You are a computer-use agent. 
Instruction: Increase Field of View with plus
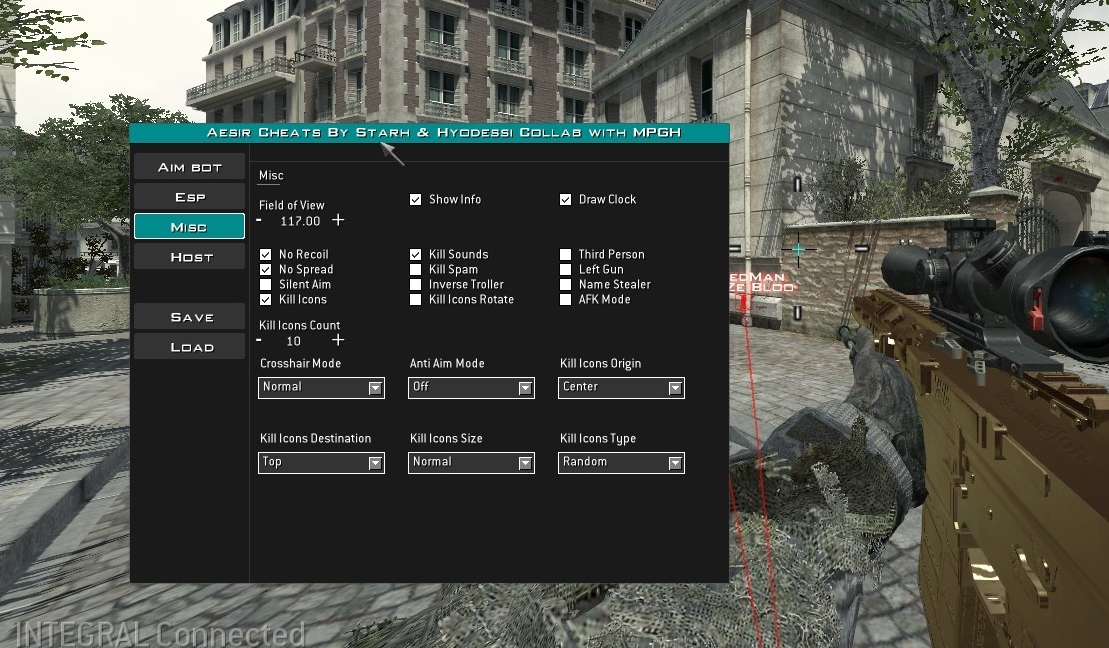point(338,220)
